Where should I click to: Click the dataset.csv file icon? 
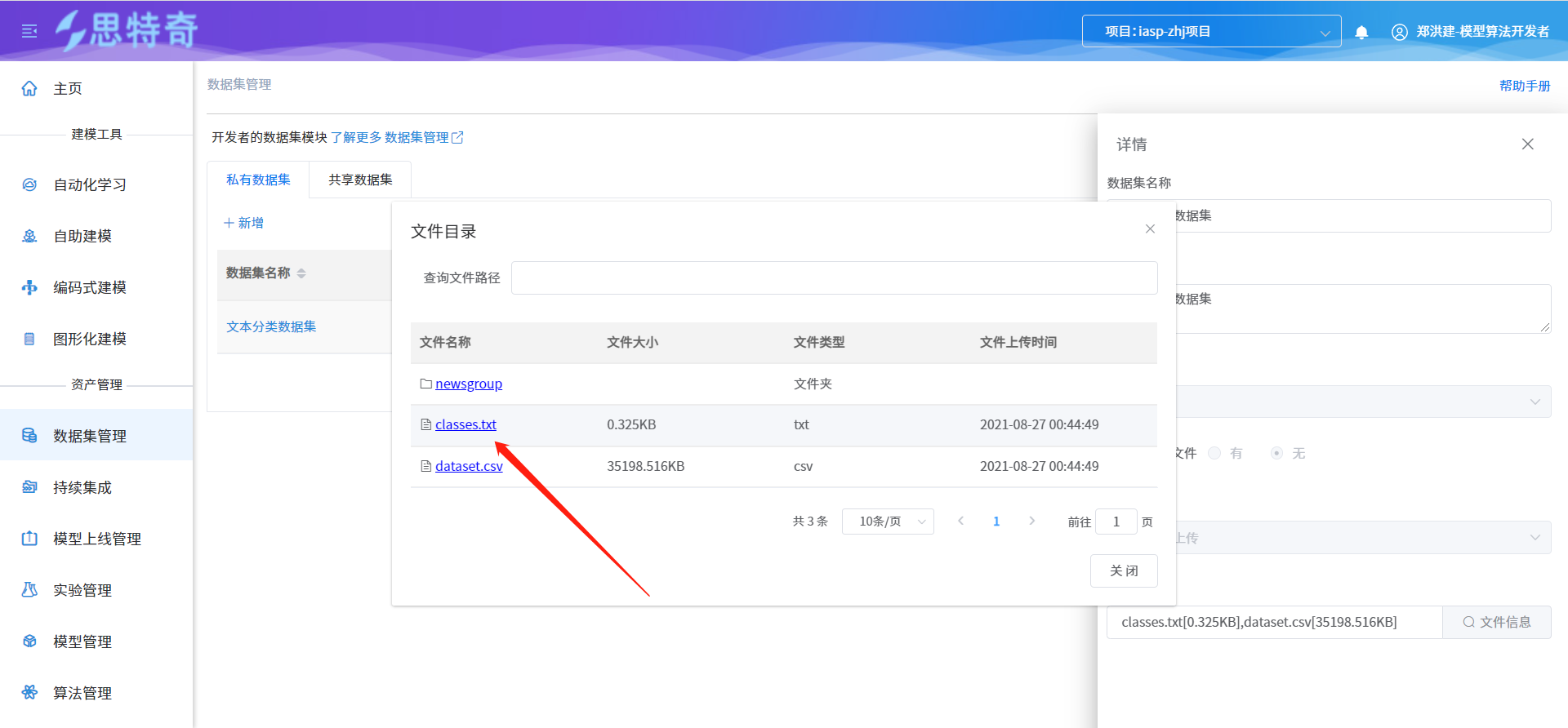click(x=425, y=466)
